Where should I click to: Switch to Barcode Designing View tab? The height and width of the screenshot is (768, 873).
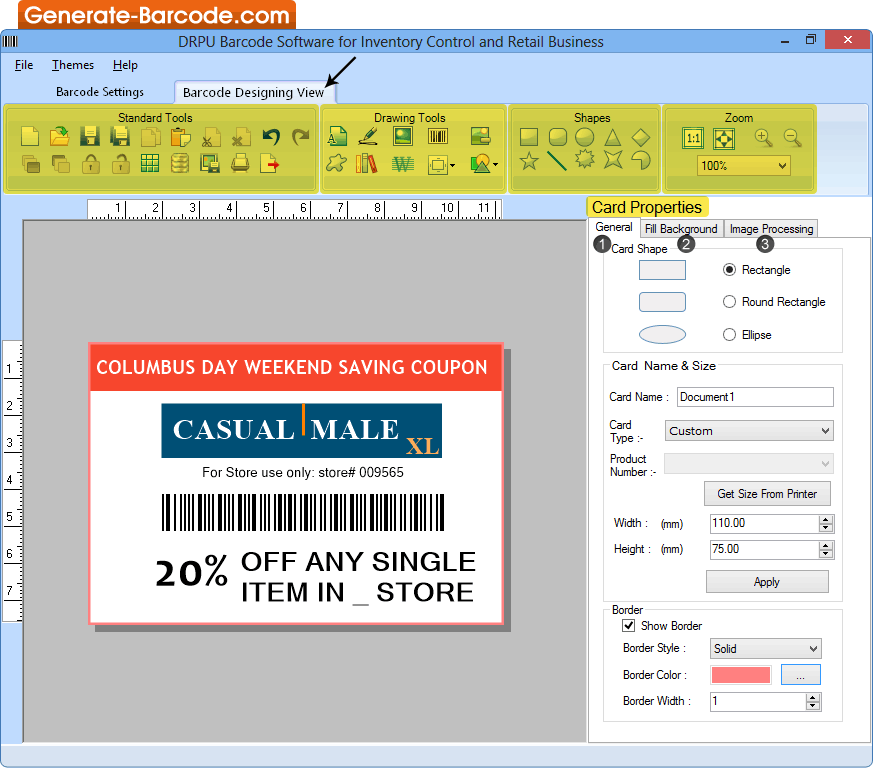point(253,92)
